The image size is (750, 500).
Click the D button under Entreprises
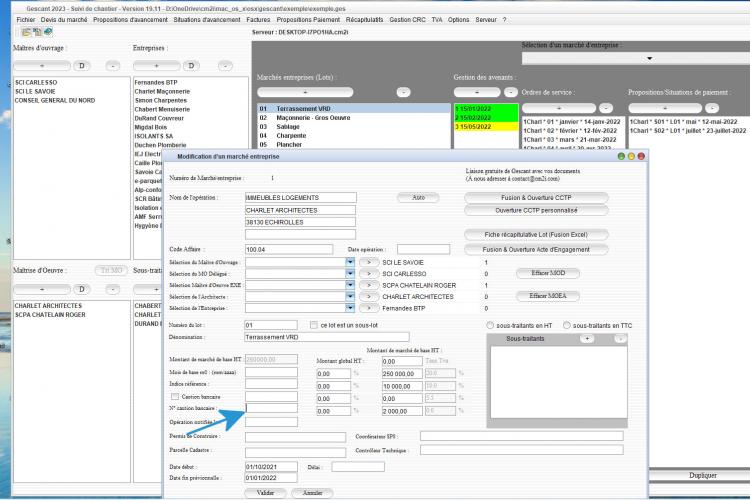pyautogui.click(x=191, y=66)
